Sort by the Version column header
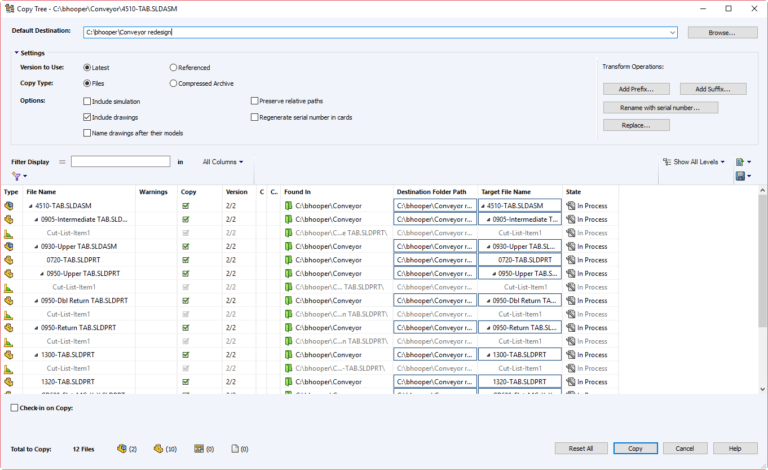 click(x=239, y=192)
